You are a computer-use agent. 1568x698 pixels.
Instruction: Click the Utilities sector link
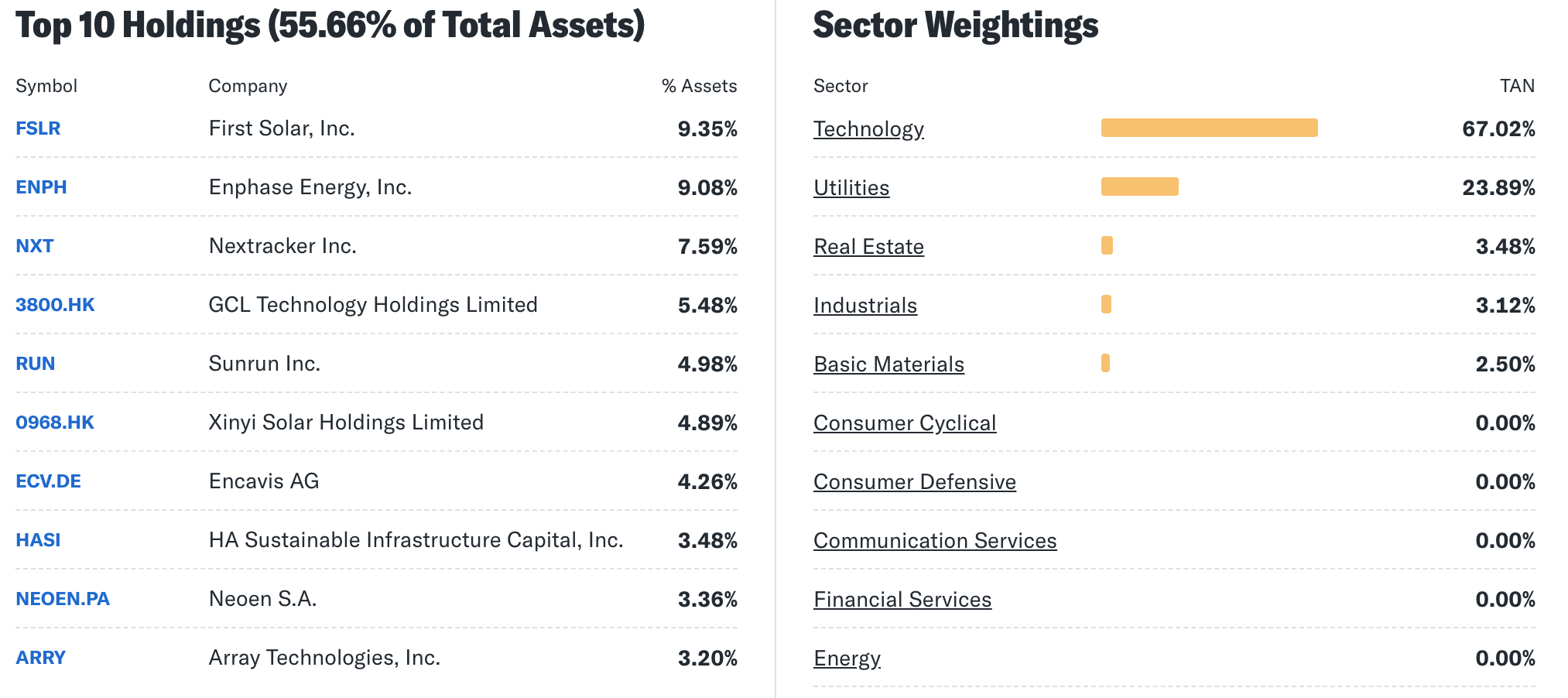(851, 188)
